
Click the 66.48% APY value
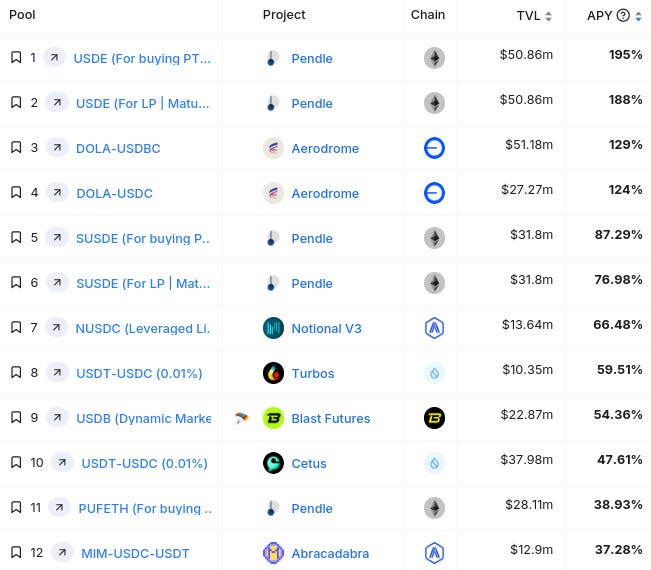[617, 324]
